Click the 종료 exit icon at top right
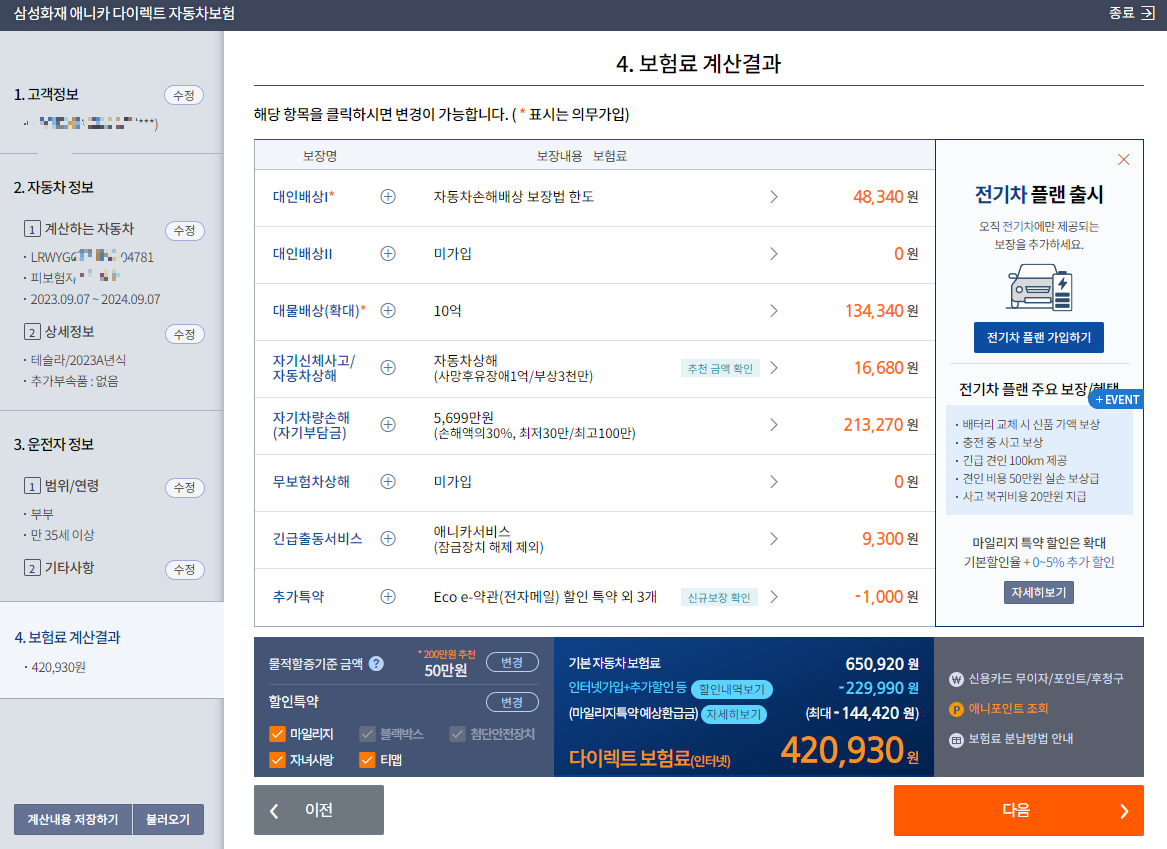 coord(1147,13)
